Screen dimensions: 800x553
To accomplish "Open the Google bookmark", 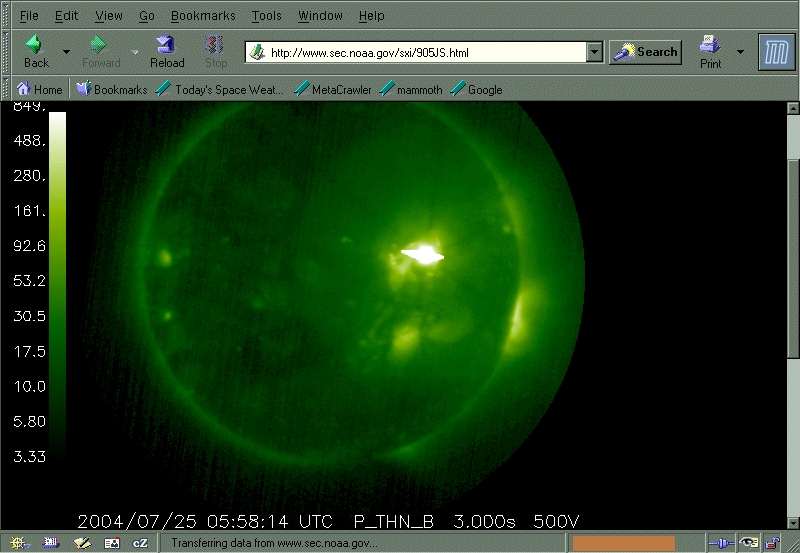I will pyautogui.click(x=477, y=89).
